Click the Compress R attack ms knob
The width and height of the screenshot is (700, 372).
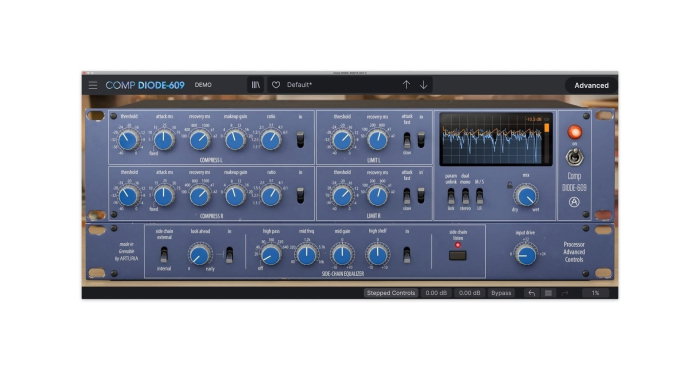pyautogui.click(x=164, y=196)
